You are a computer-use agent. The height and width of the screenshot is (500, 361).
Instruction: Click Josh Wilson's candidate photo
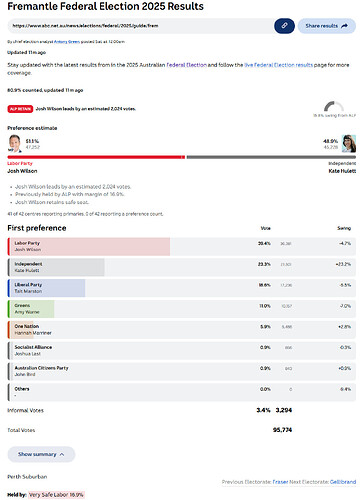pos(14,143)
